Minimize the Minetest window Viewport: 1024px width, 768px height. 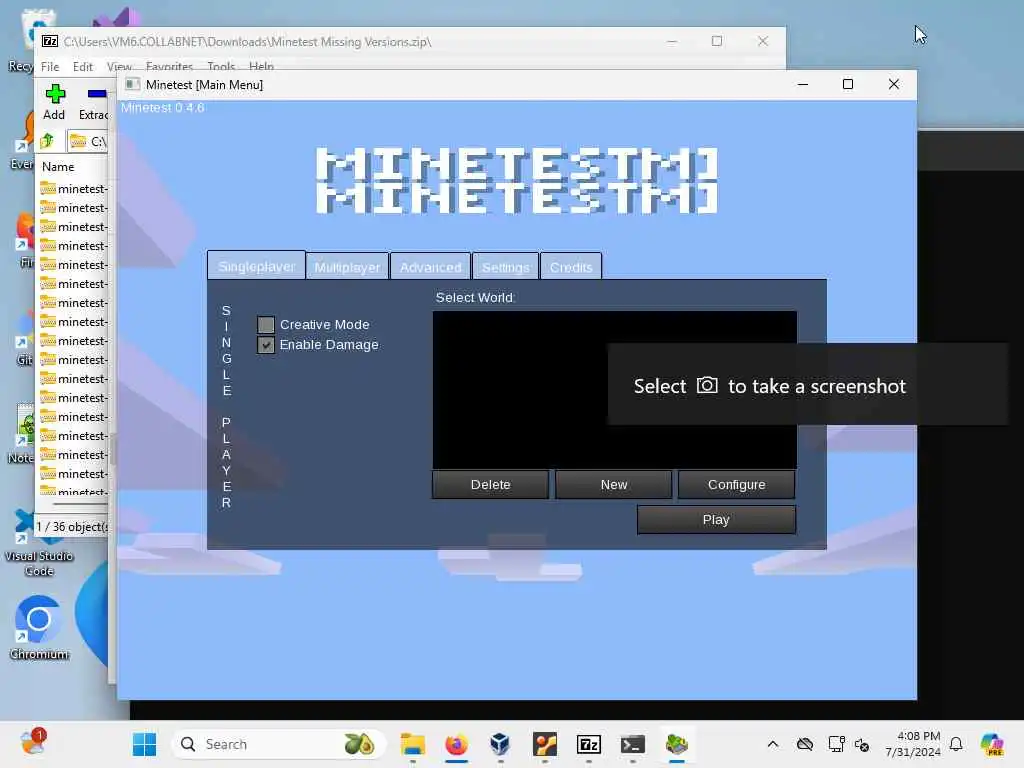(x=803, y=84)
